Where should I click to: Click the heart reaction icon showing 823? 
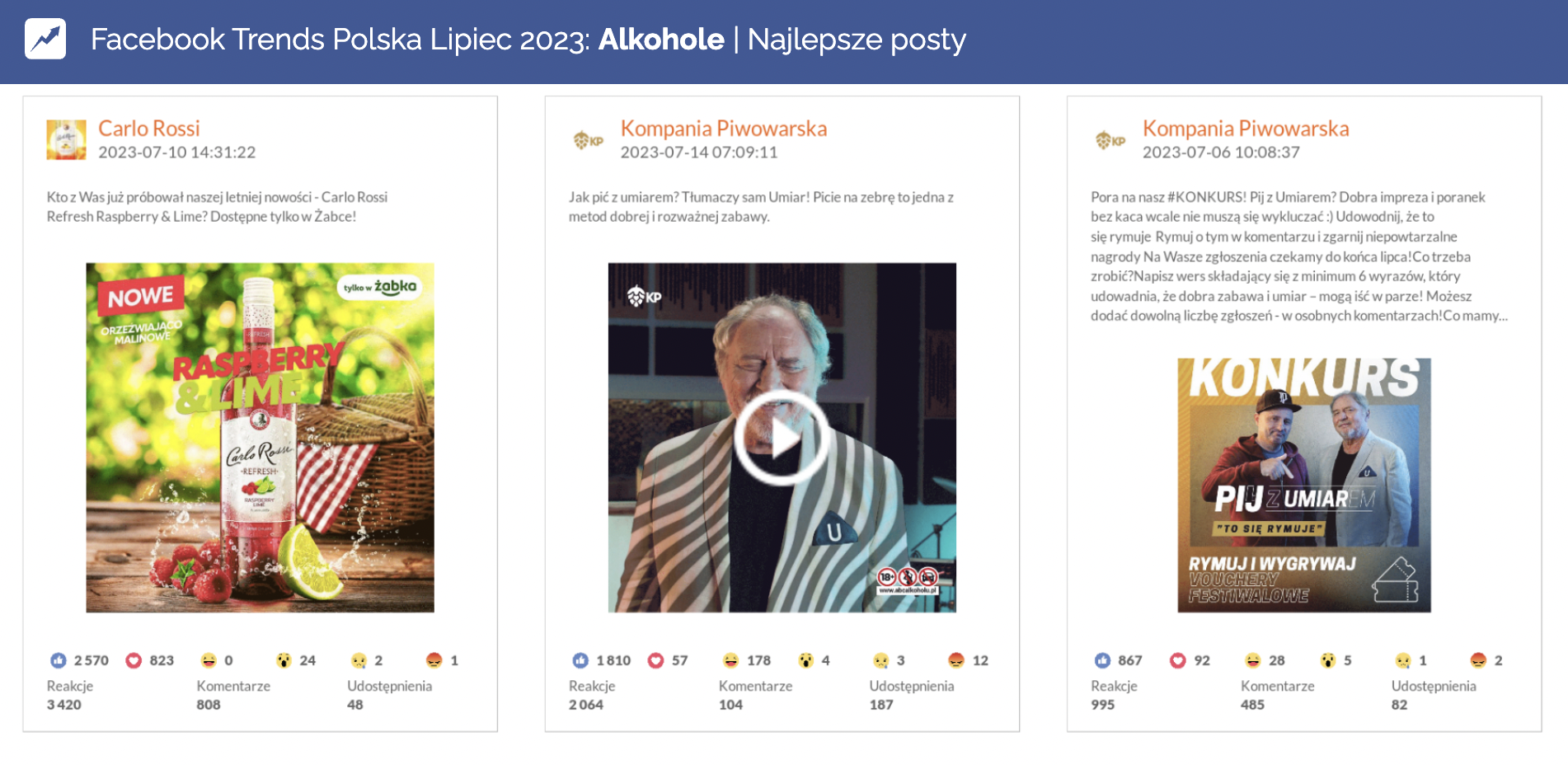coord(134,660)
